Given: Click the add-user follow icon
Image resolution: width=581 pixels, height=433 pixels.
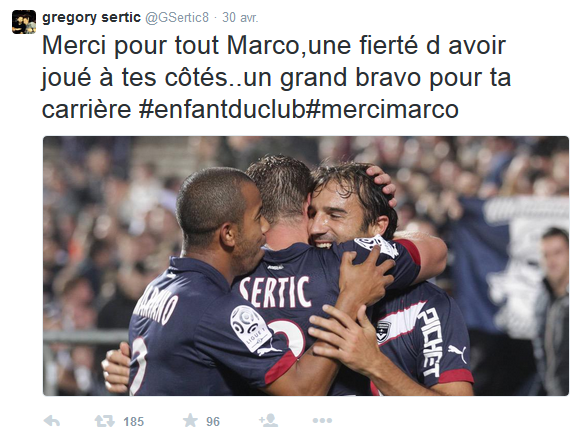Looking at the screenshot, I should point(269,420).
